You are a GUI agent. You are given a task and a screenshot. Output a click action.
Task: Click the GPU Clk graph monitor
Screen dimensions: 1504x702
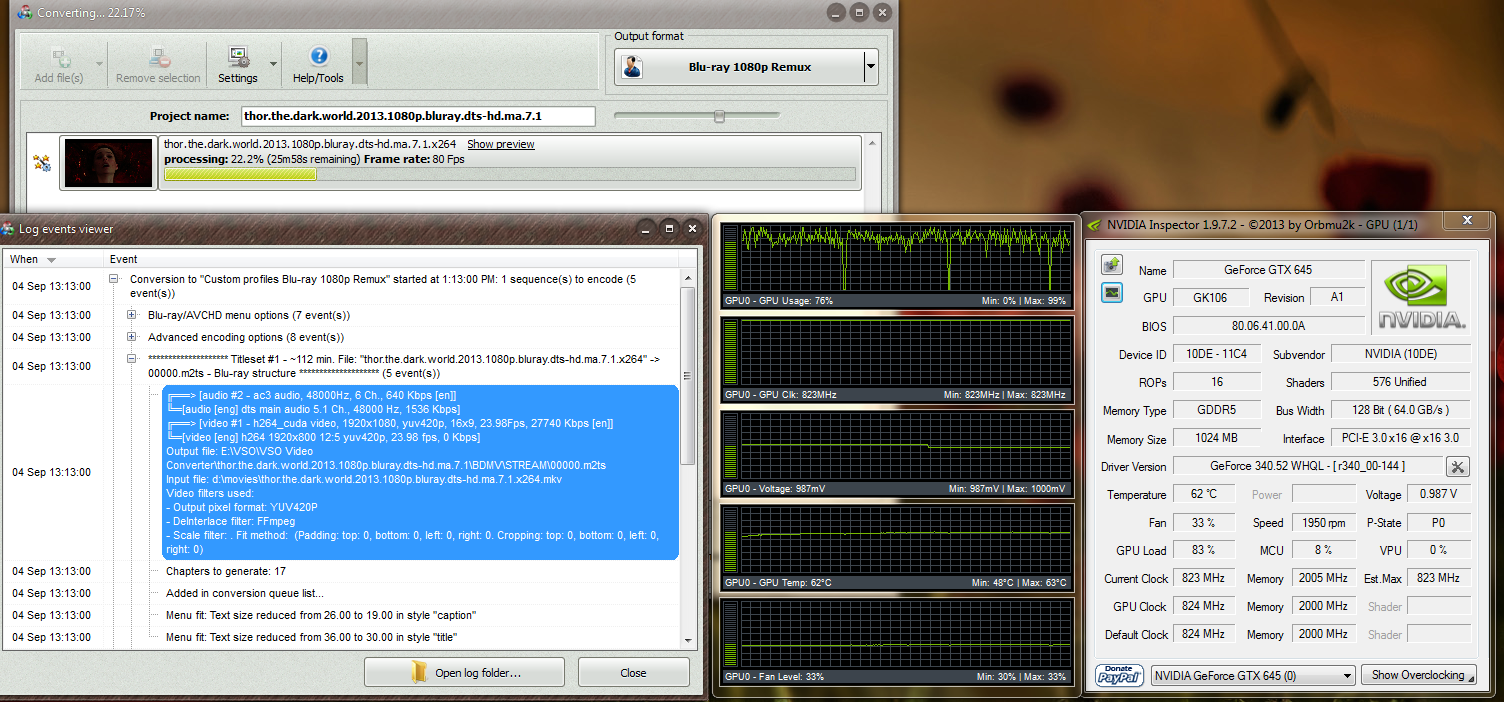tap(896, 359)
